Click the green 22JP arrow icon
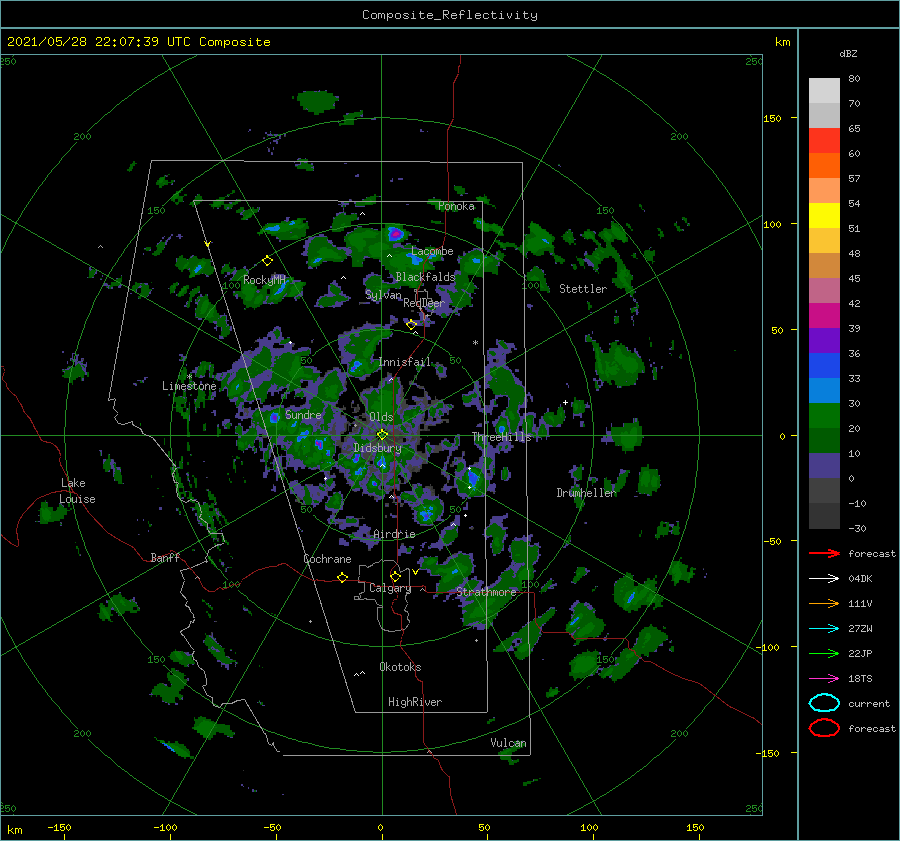Viewport: 900px width, 841px height. click(824, 653)
